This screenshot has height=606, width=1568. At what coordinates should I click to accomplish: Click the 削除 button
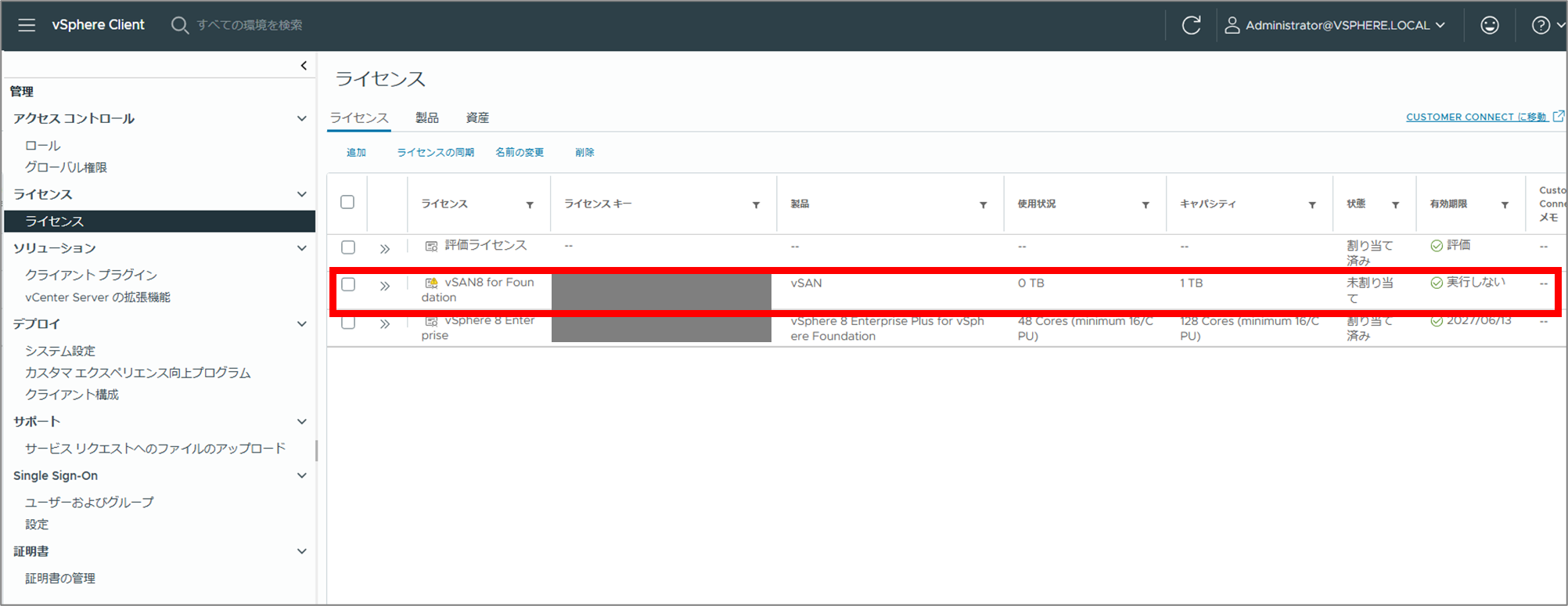click(x=584, y=152)
